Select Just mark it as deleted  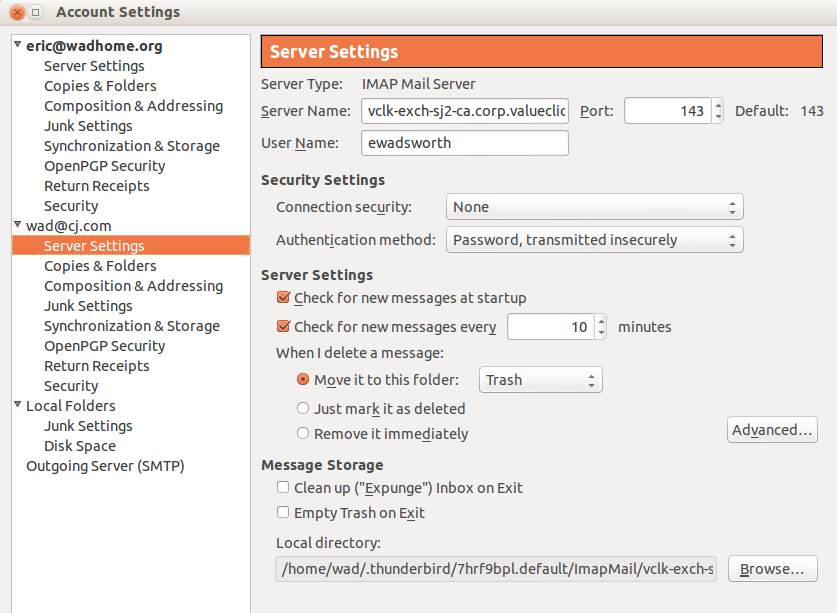[304, 408]
